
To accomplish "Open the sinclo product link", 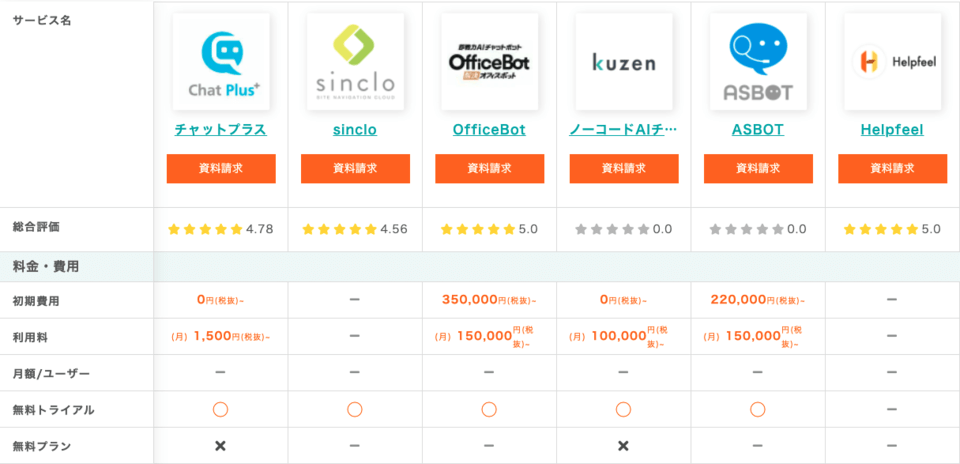I will [355, 130].
